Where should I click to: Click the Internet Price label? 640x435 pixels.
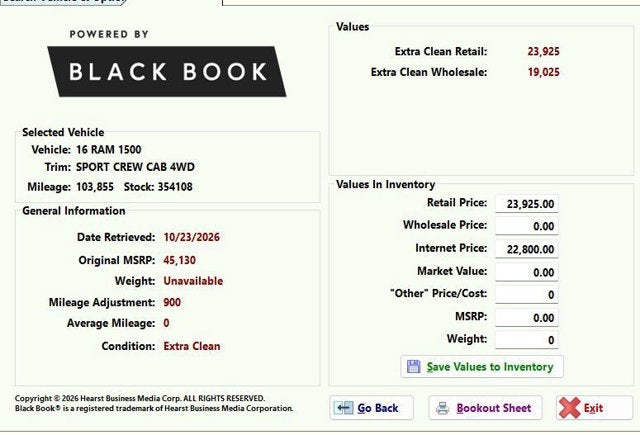(451, 248)
